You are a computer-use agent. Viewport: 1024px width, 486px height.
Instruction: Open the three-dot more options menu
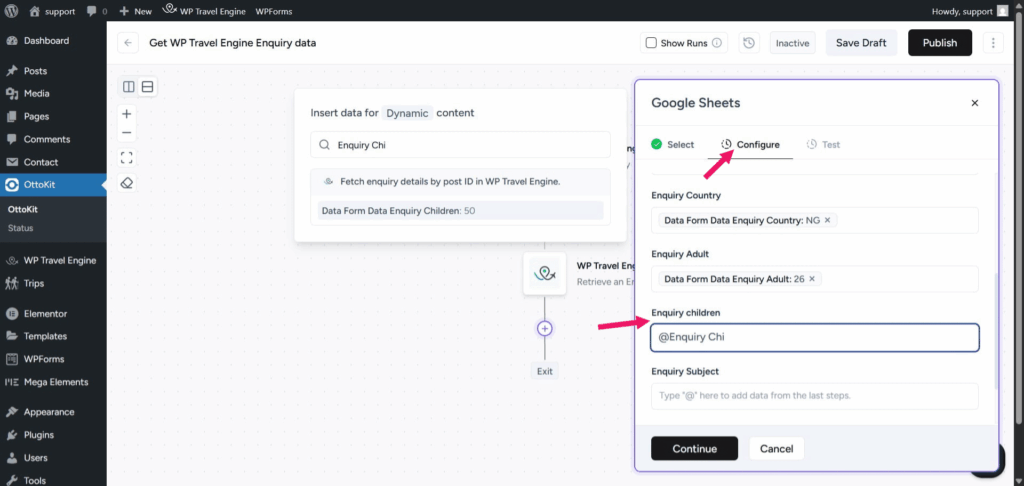(993, 43)
